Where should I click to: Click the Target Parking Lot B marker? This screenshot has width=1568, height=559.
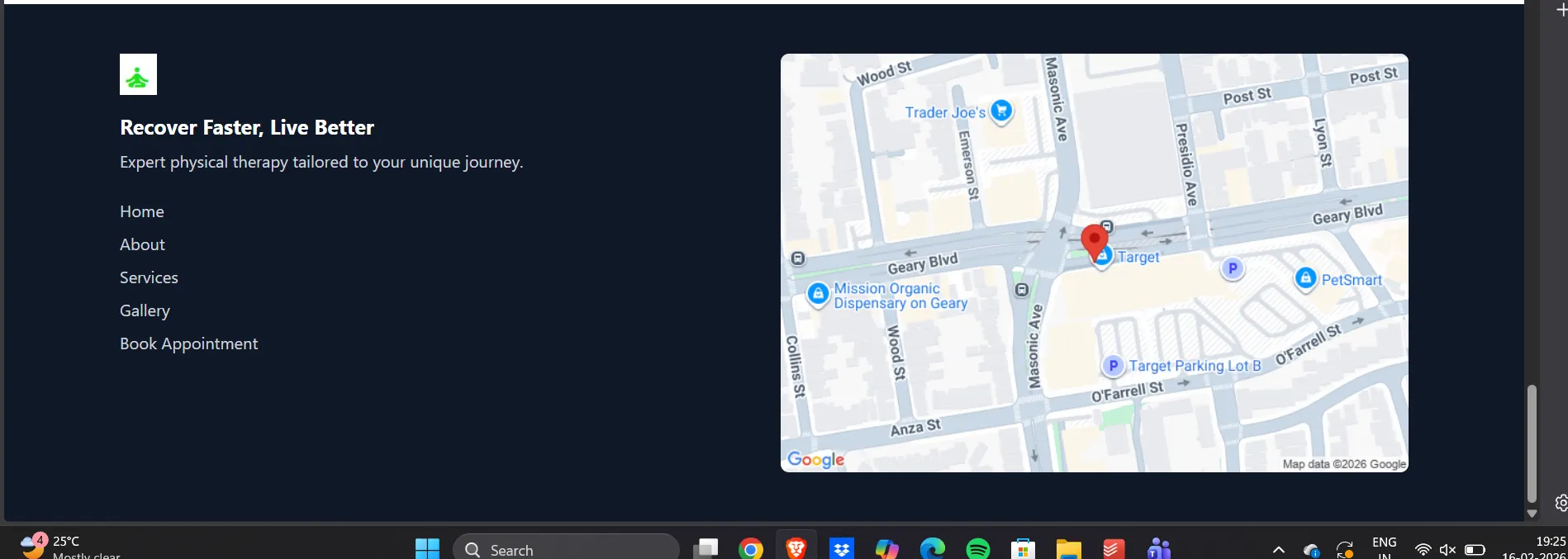pos(1113,366)
